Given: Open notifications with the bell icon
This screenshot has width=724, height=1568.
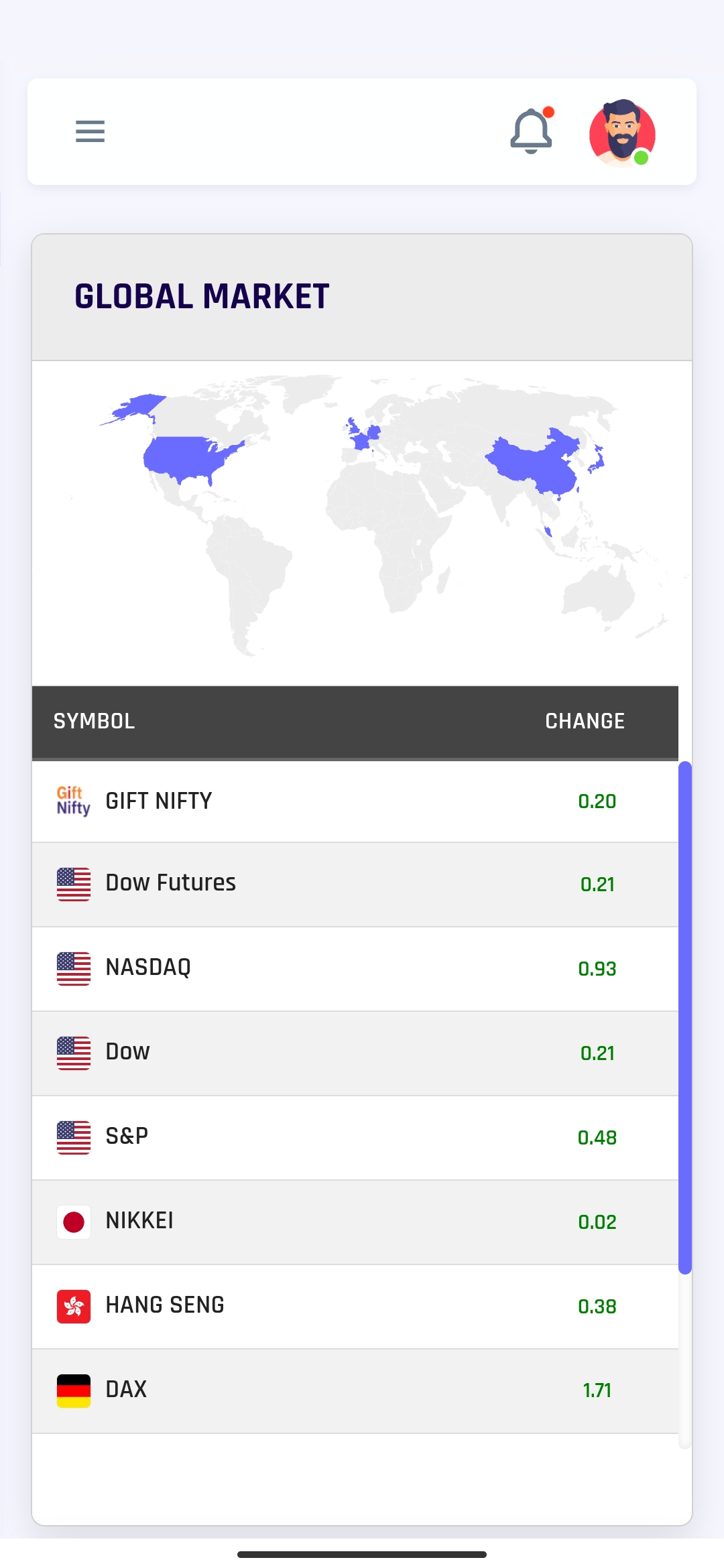Looking at the screenshot, I should click(x=531, y=131).
